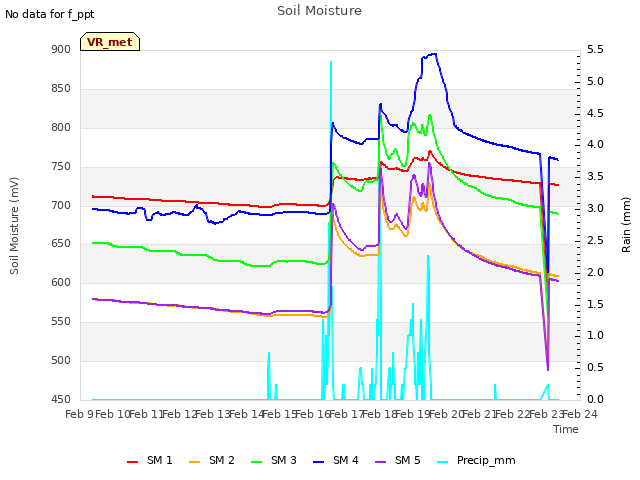Click the 3.0 rain axis tick label
Image resolution: width=640 pixels, height=480 pixels.
tap(595, 208)
